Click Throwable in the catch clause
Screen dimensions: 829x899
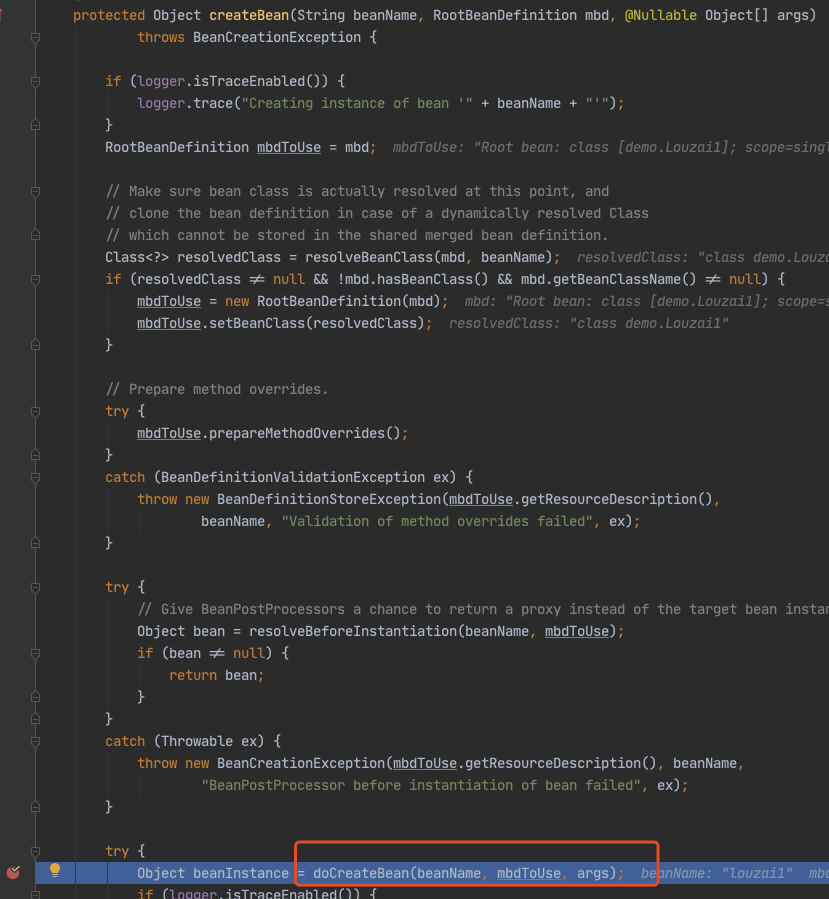197,741
